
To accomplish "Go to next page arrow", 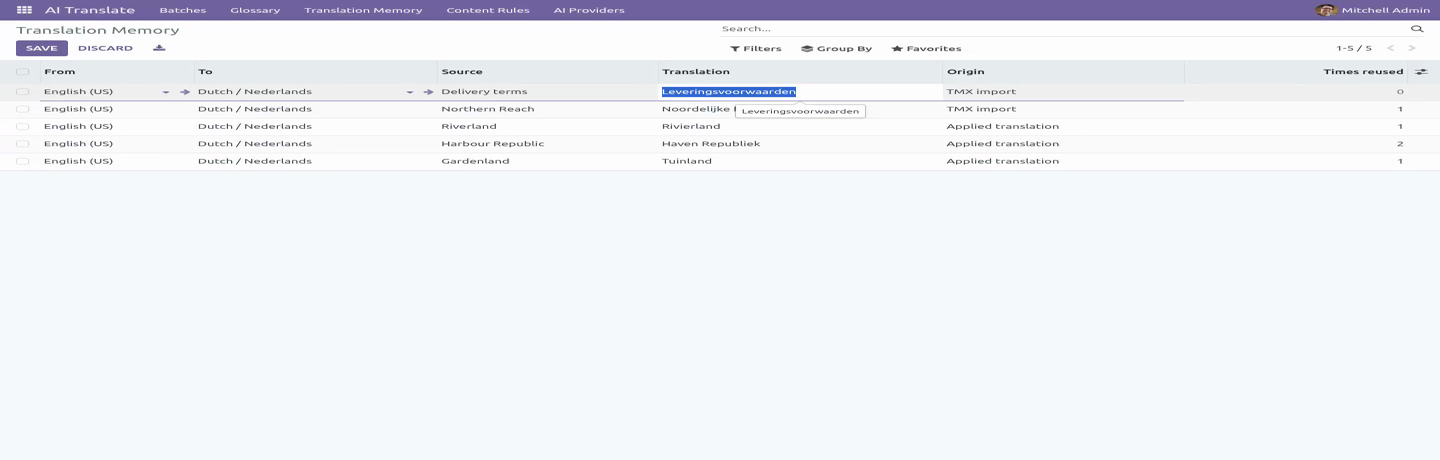I will (x=1412, y=48).
